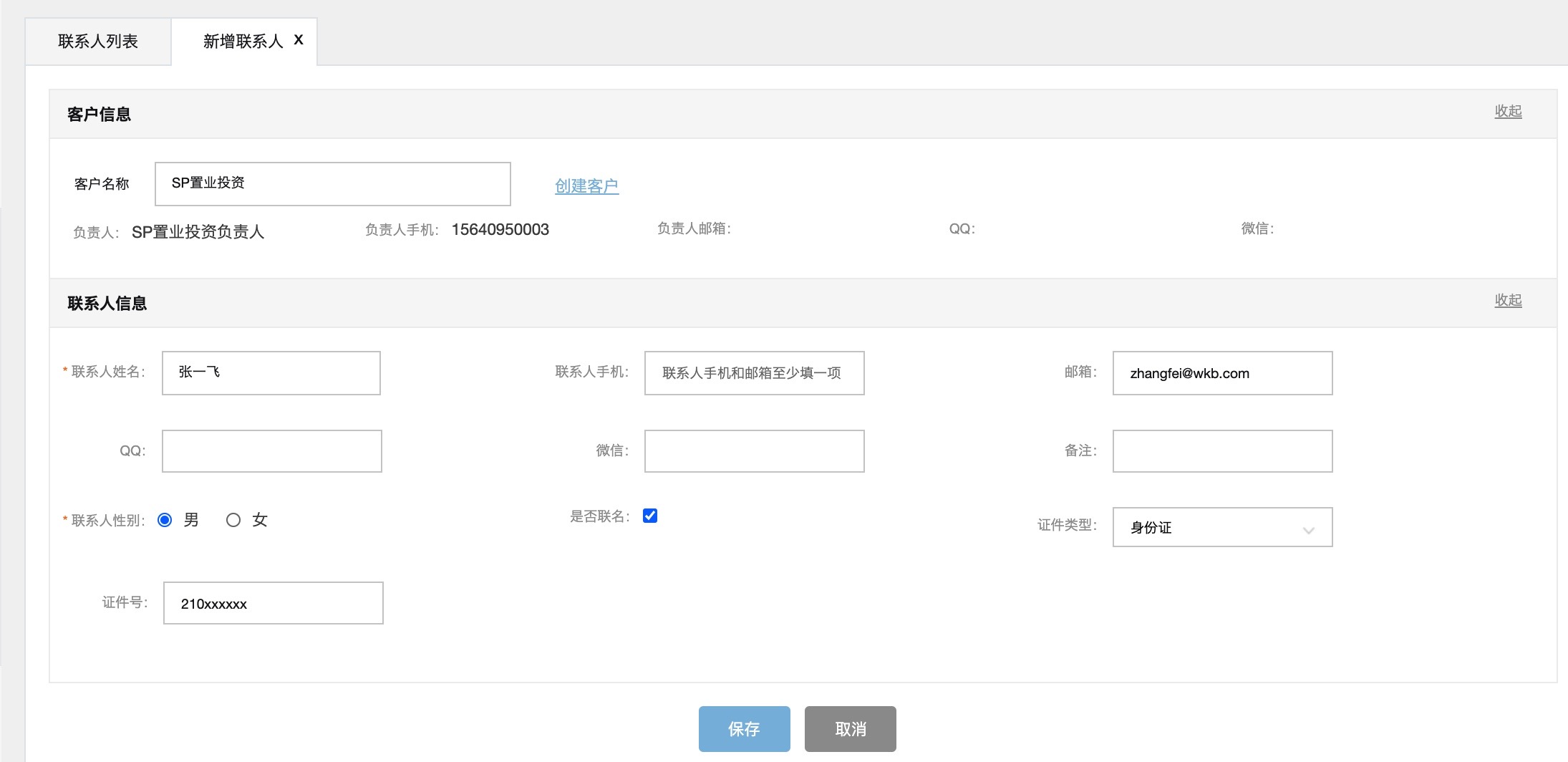Click the 邮箱 input field

coord(1221,372)
